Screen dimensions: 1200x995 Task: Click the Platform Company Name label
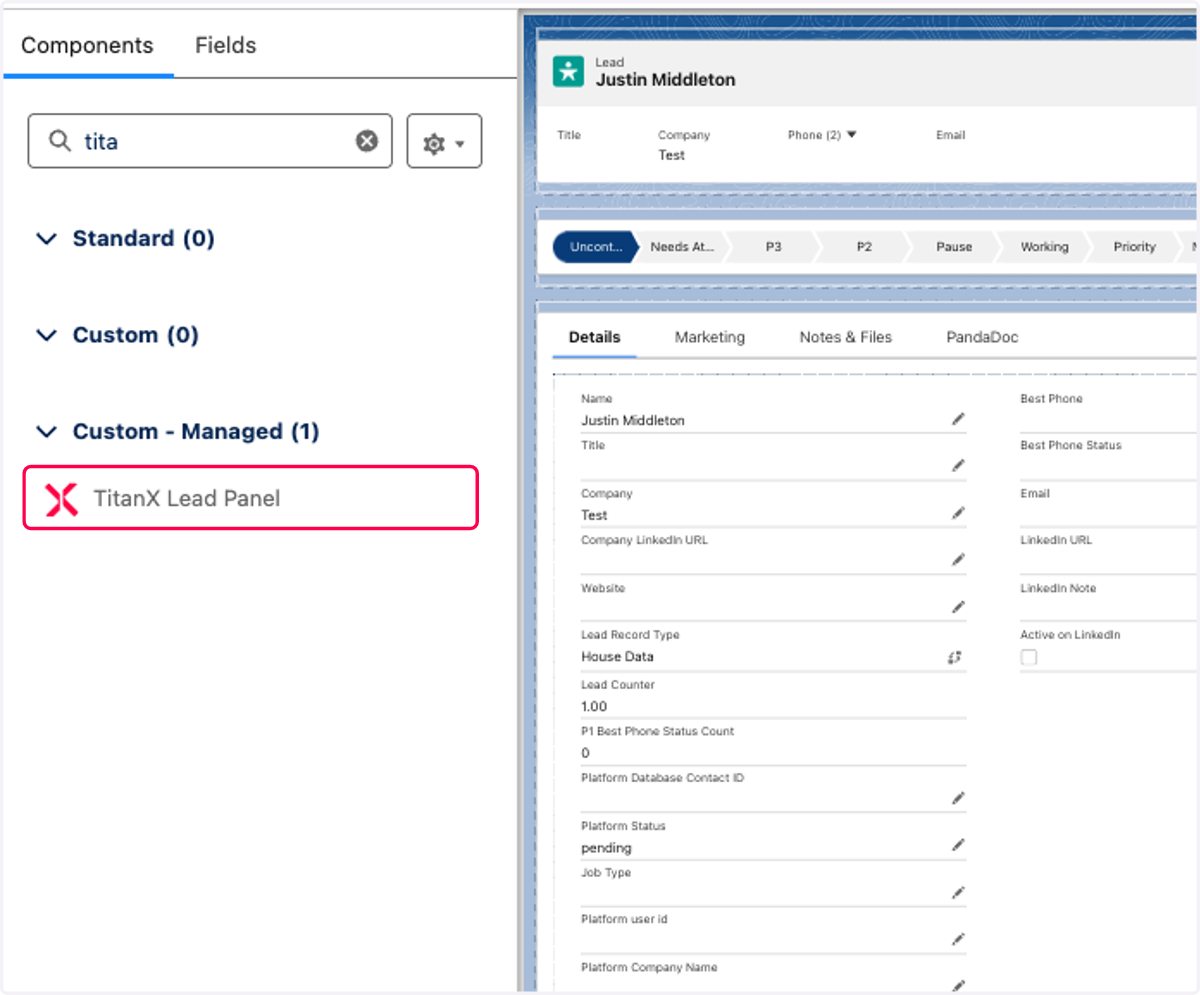[649, 967]
